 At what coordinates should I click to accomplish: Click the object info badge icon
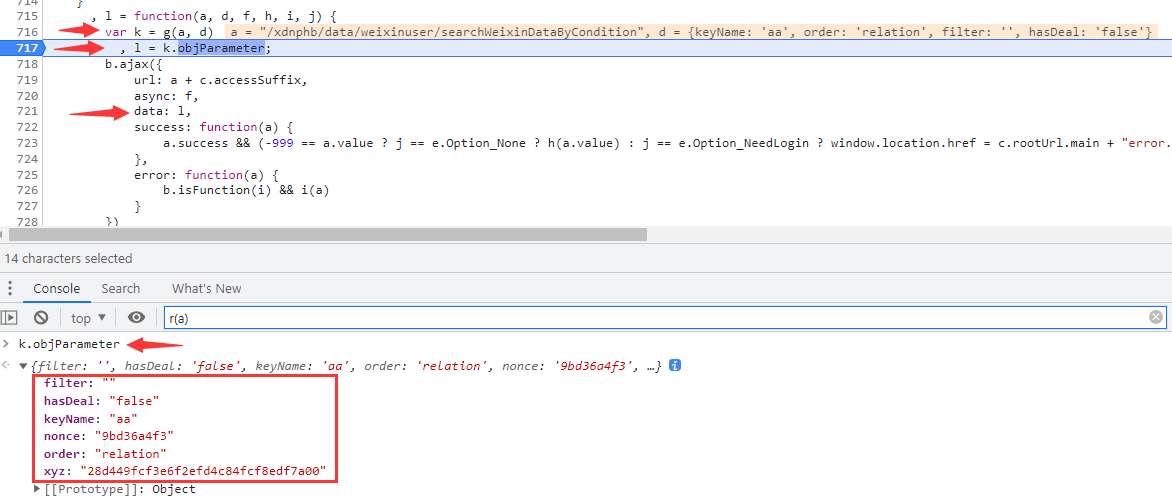click(675, 366)
